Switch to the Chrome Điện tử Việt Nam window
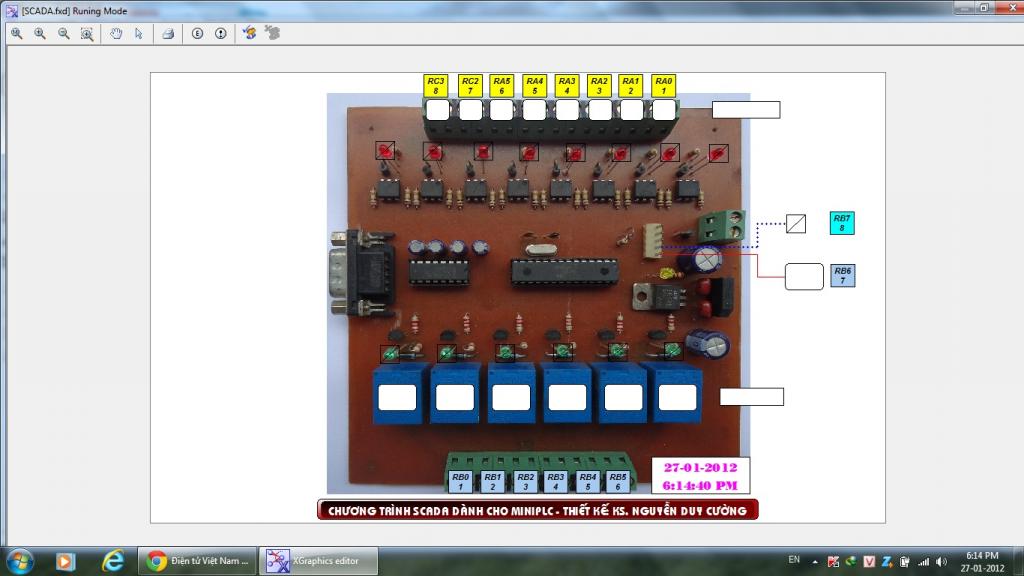 197,561
